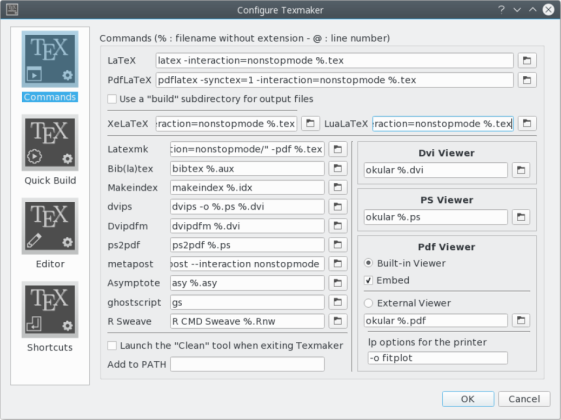Click the PdfLaTeX command input field
Viewport: 561px width, 420px height.
coord(335,80)
